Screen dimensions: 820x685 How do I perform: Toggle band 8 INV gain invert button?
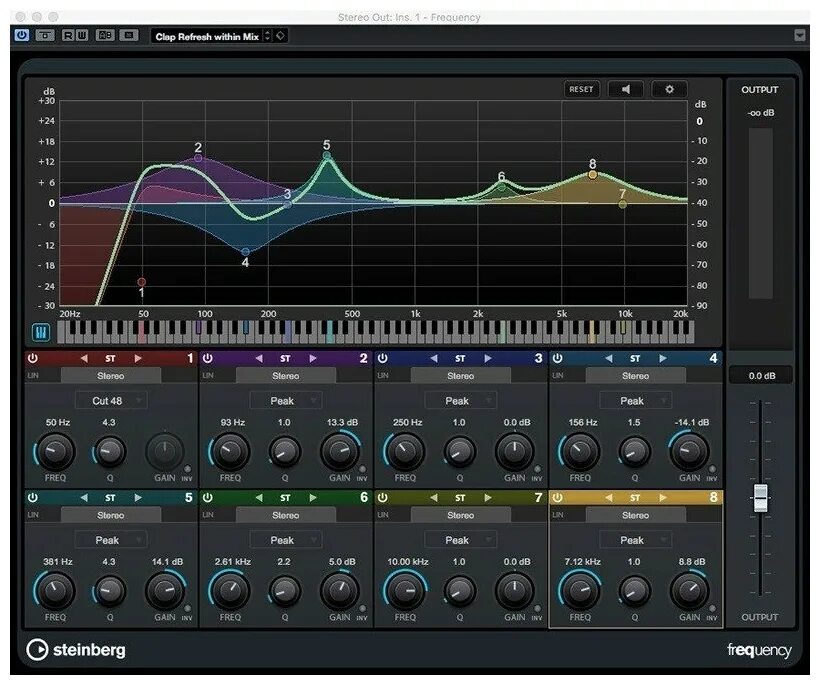(x=712, y=609)
